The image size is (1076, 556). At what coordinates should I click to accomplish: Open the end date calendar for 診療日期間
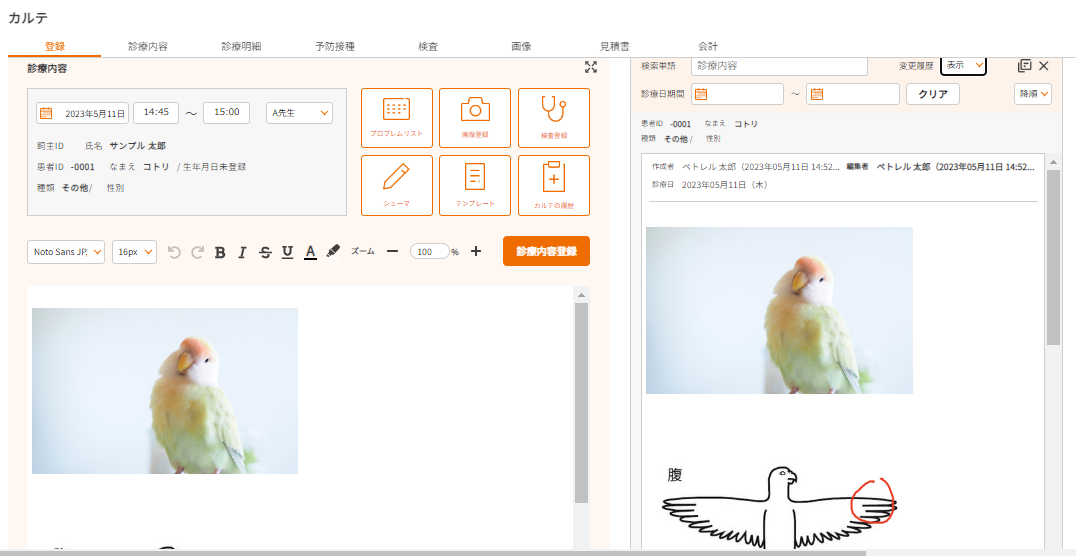pos(817,94)
